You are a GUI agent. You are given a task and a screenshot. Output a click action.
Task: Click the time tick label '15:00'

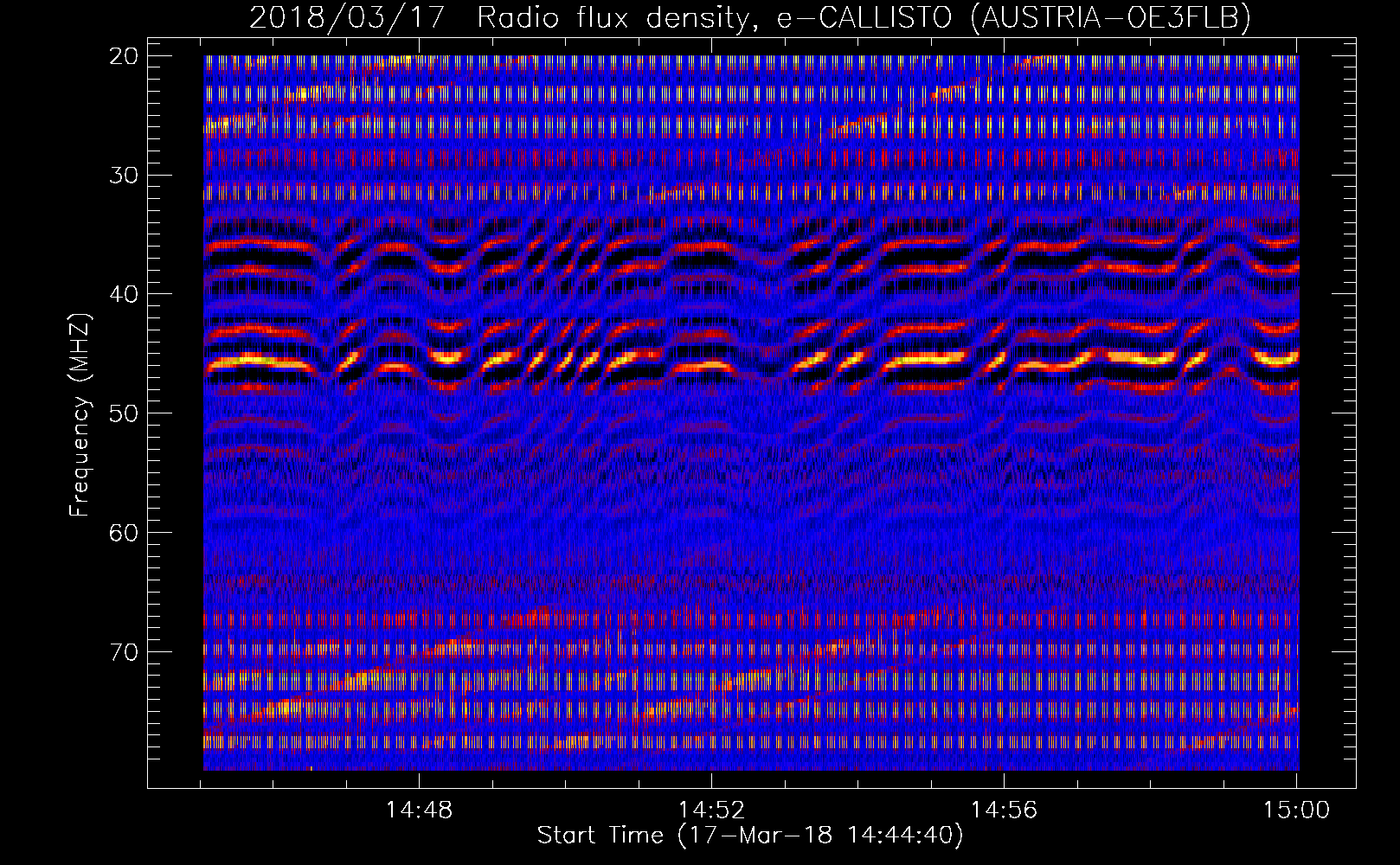pos(1296,811)
